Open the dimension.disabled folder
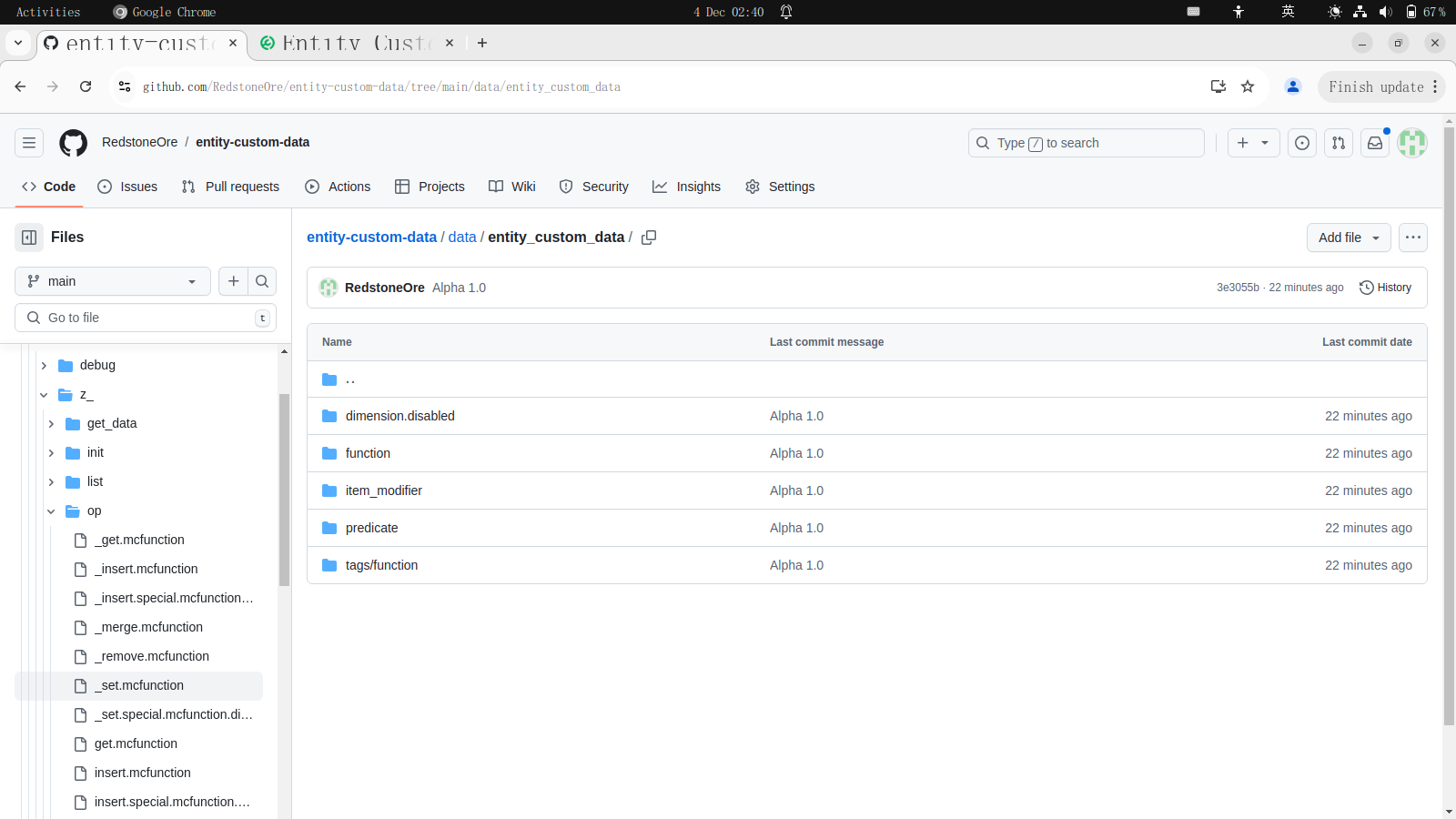Image resolution: width=1456 pixels, height=819 pixels. [x=400, y=416]
